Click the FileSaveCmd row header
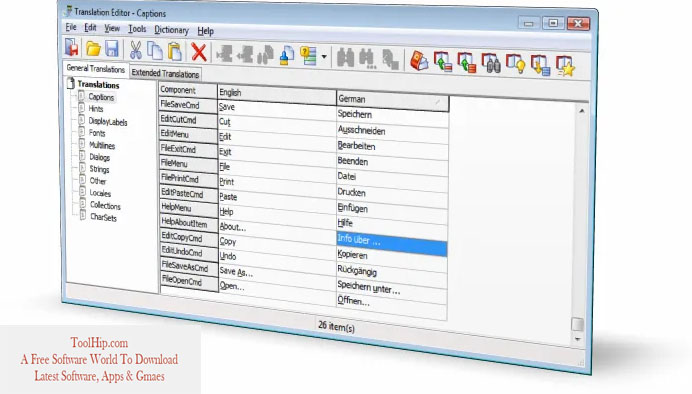 [x=188, y=105]
